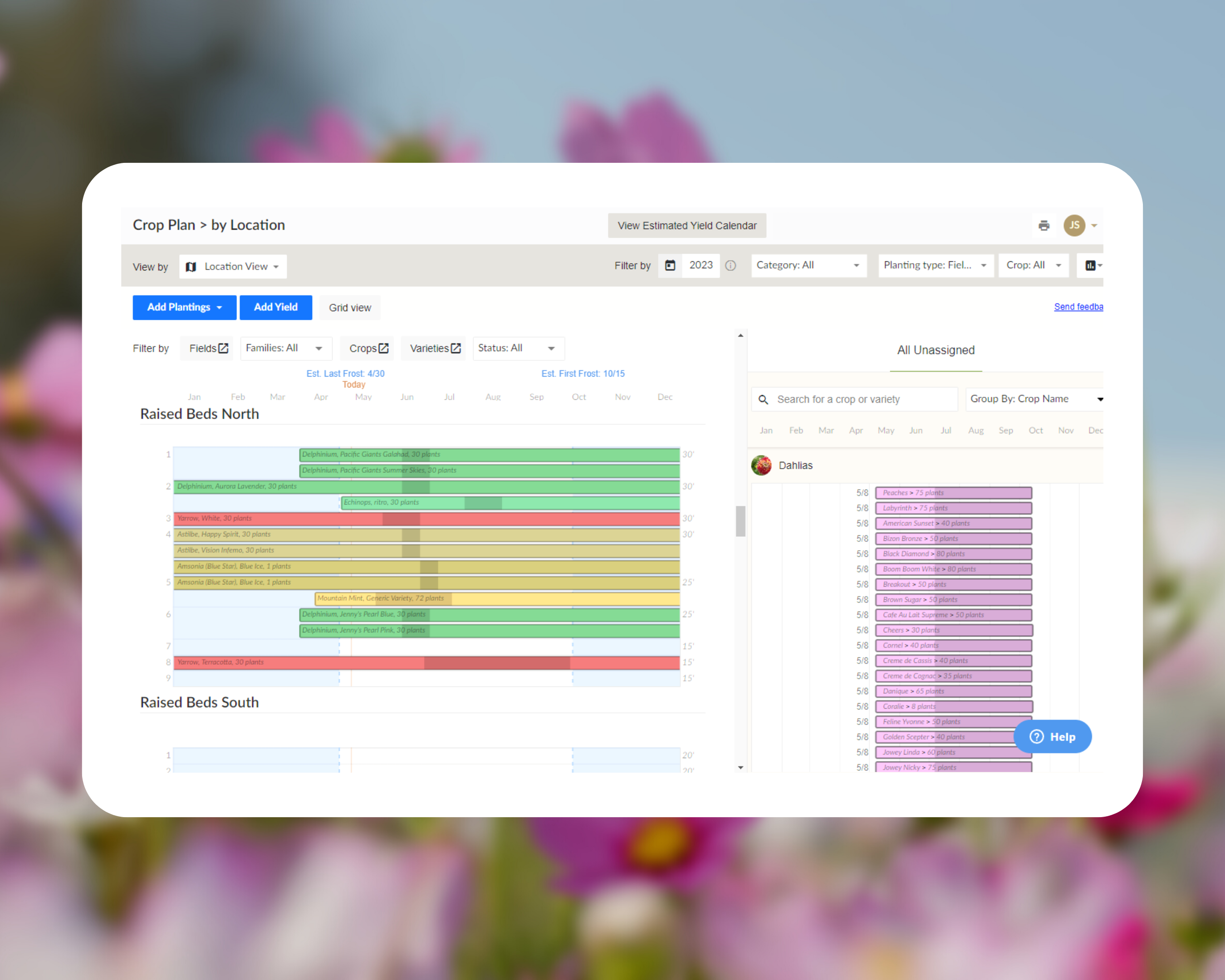Viewport: 1225px width, 980px height.
Task: Select Creme de Cognac 35 plants bar
Action: pyautogui.click(x=953, y=676)
